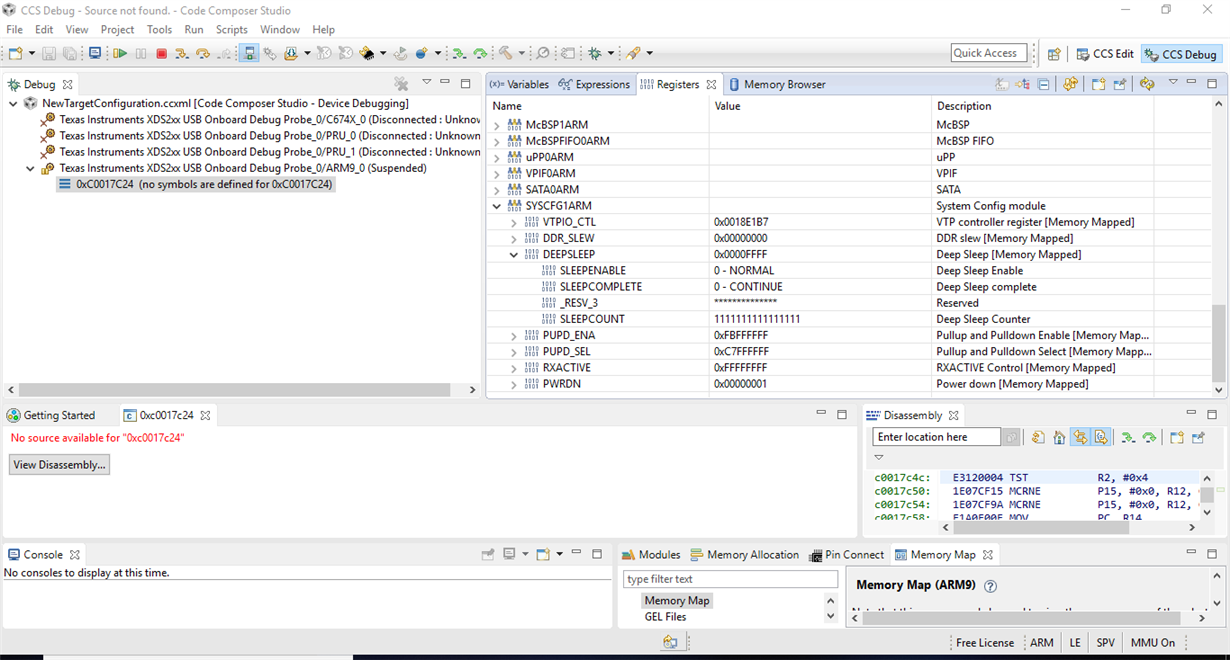Click the Continuous Refresh icon in Registers

tap(1147, 84)
